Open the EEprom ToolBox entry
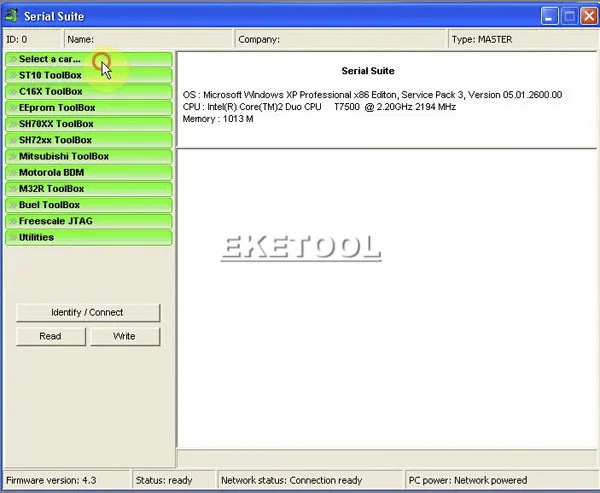This screenshot has width=600, height=493. pyautogui.click(x=89, y=108)
